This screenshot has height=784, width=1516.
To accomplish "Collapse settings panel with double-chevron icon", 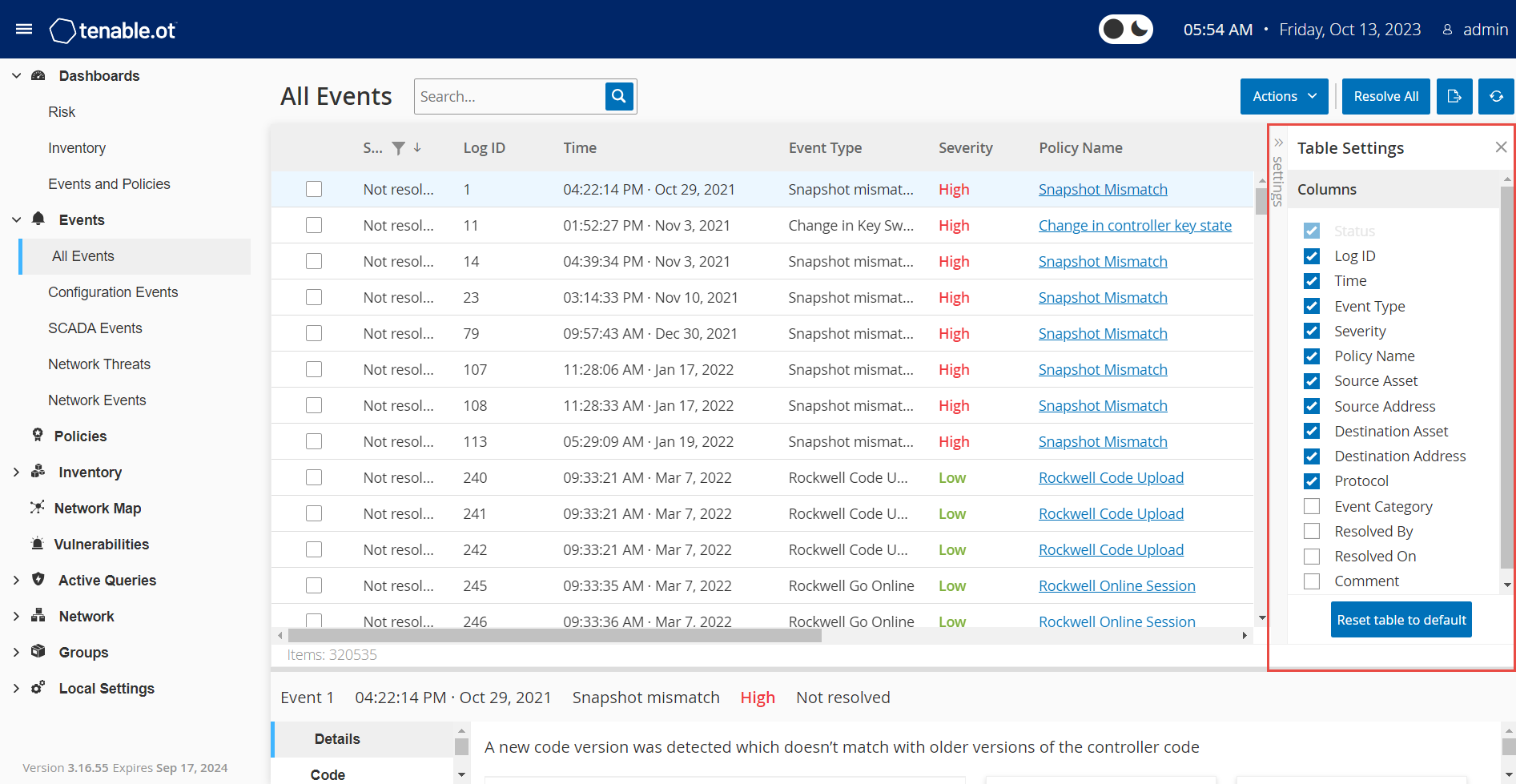I will coord(1278,143).
